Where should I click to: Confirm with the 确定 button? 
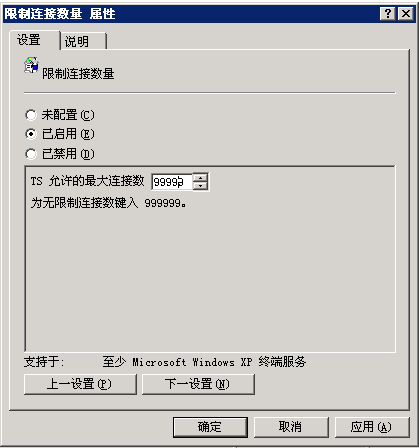click(x=210, y=427)
